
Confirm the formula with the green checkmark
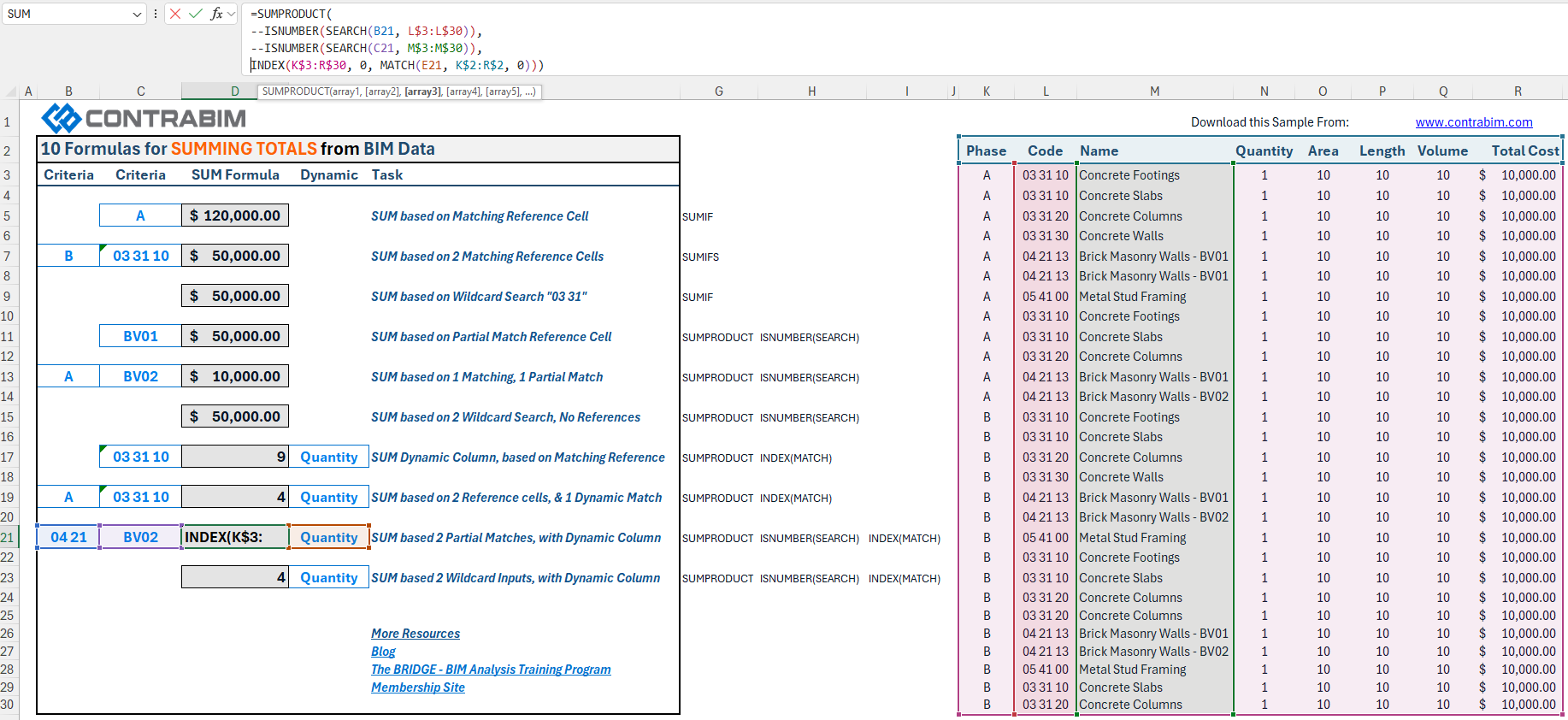196,14
